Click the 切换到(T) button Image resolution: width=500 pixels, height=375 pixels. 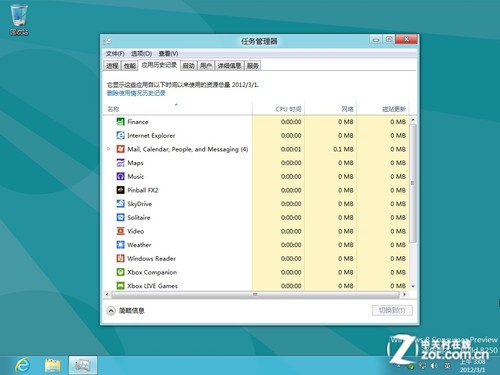(x=392, y=310)
